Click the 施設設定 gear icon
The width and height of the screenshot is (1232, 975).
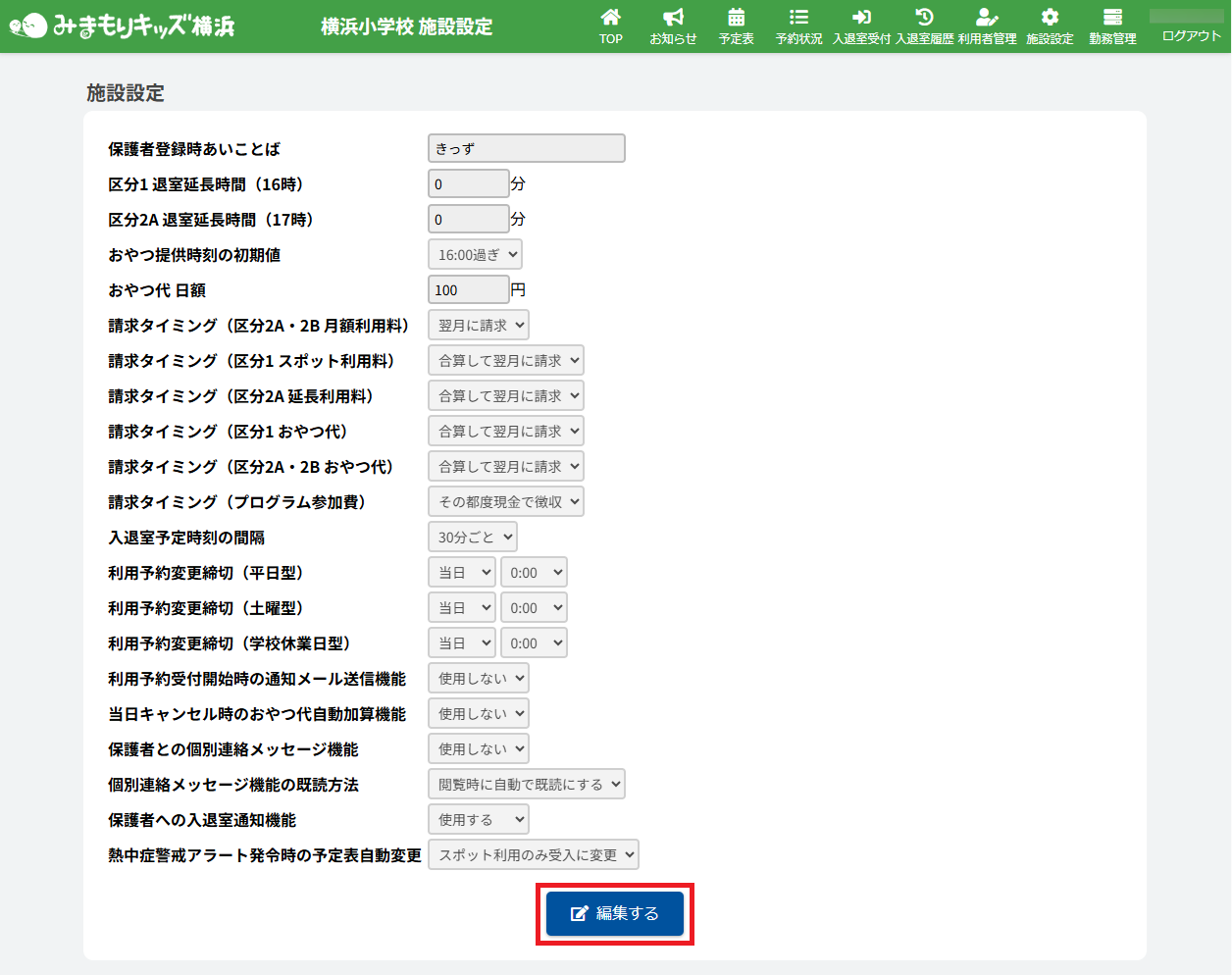[x=1050, y=18]
